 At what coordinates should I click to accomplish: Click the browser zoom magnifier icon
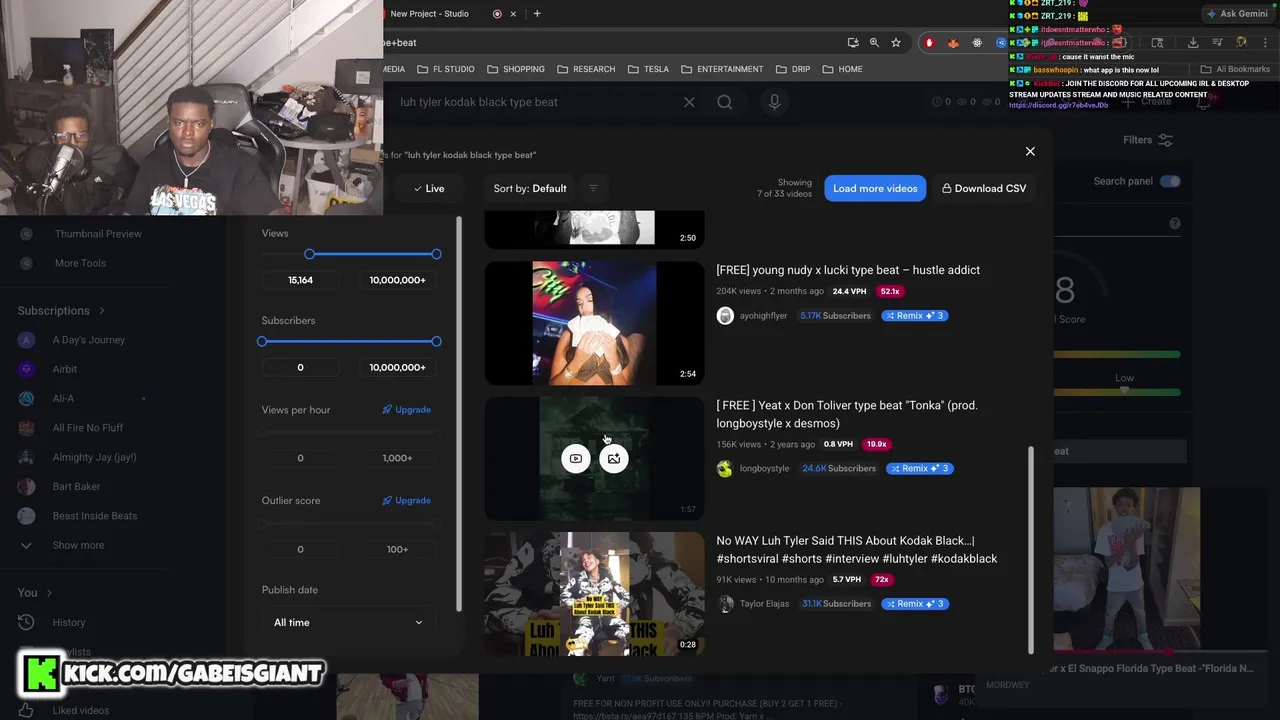coord(874,42)
